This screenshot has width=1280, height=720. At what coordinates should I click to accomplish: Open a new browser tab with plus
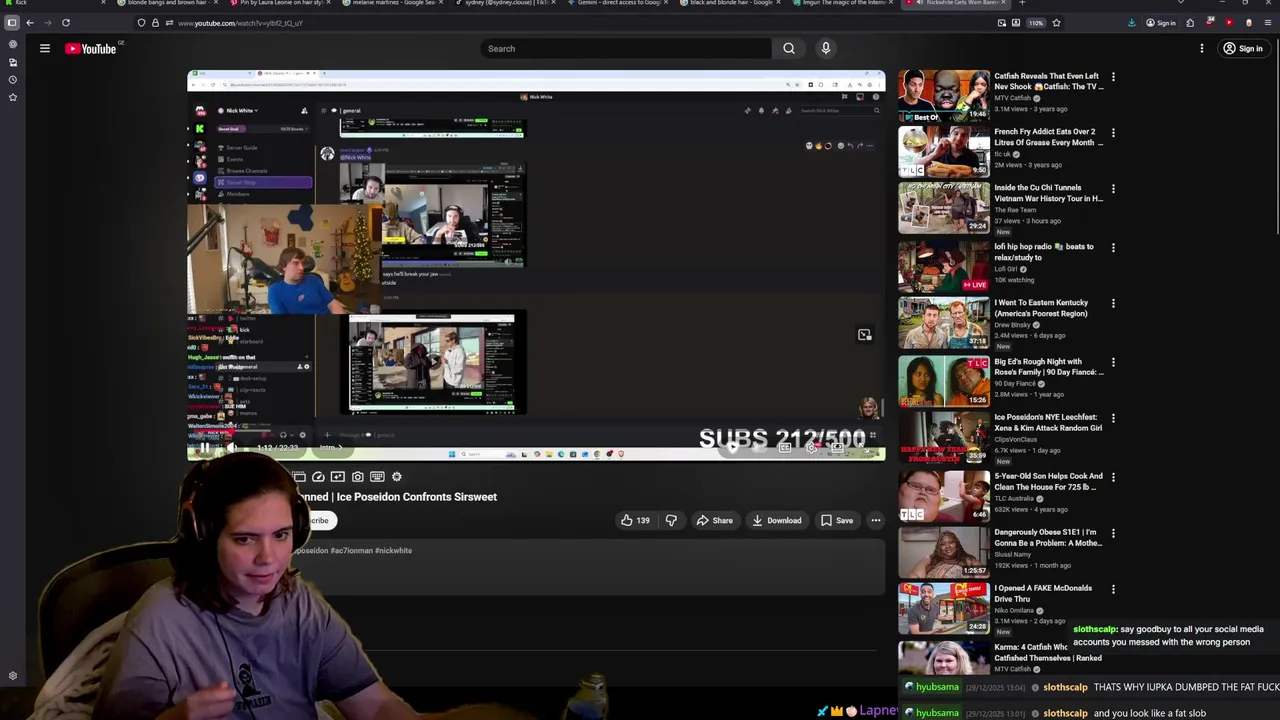click(x=1022, y=3)
